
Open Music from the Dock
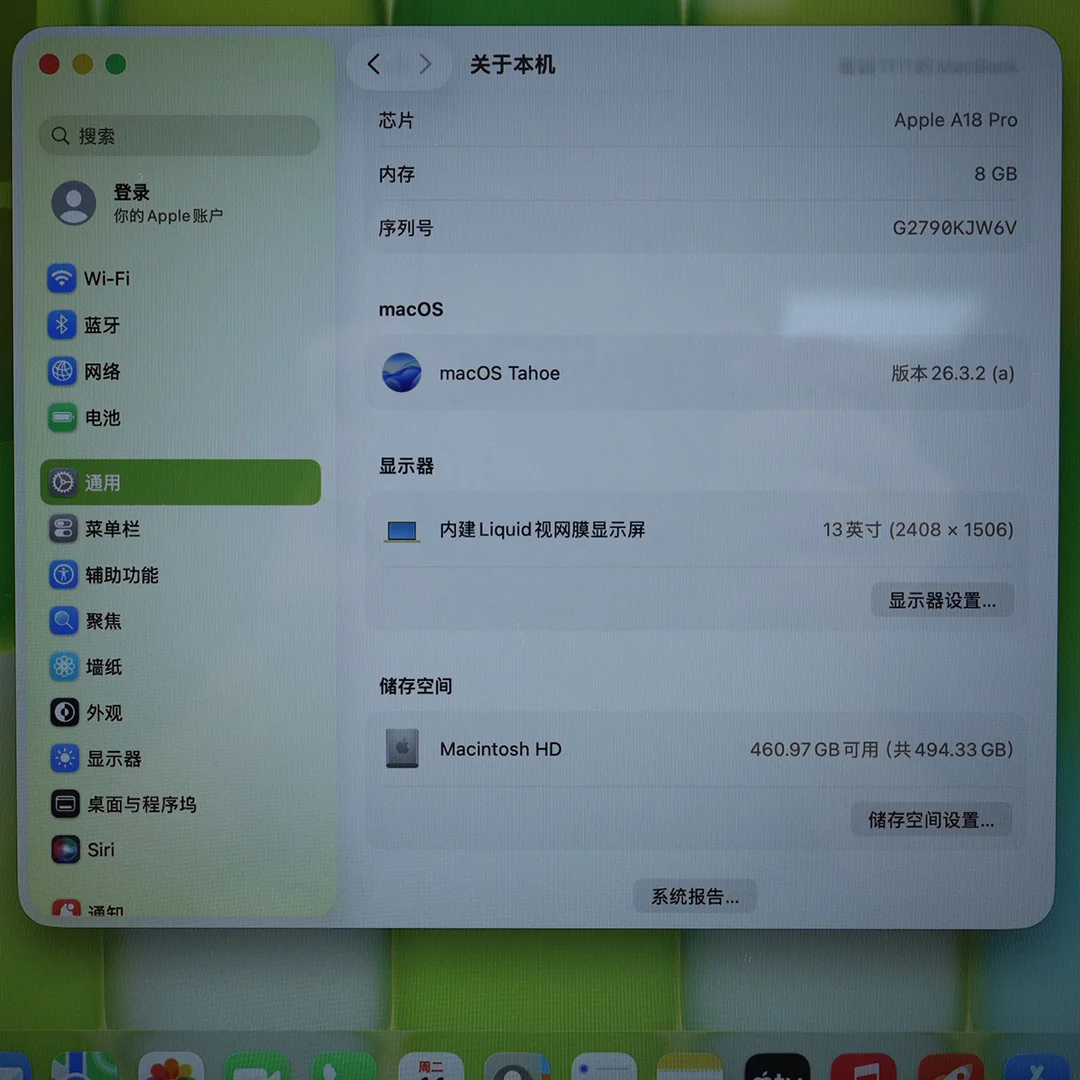point(864,1066)
